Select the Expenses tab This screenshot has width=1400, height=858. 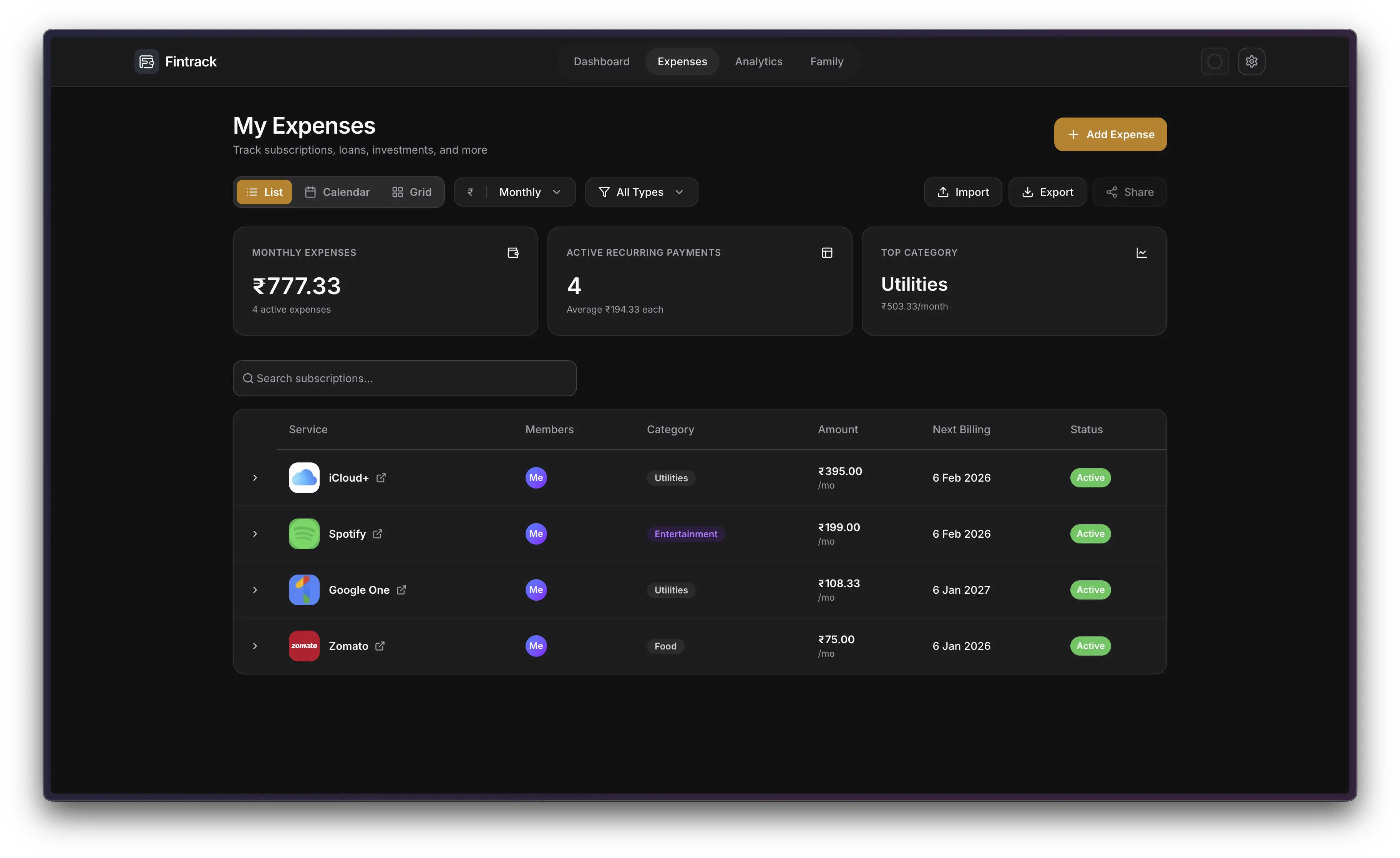tap(682, 61)
